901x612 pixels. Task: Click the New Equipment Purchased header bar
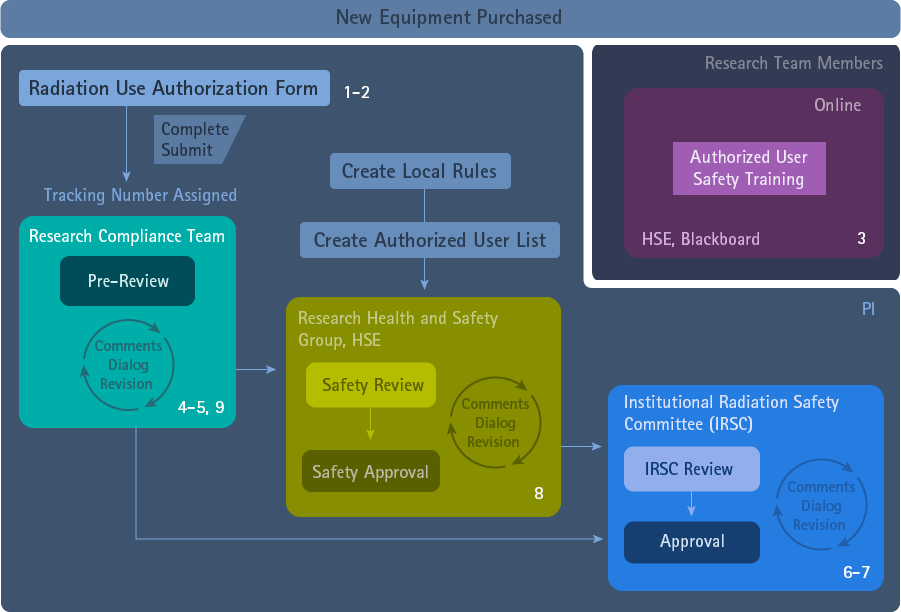(449, 18)
